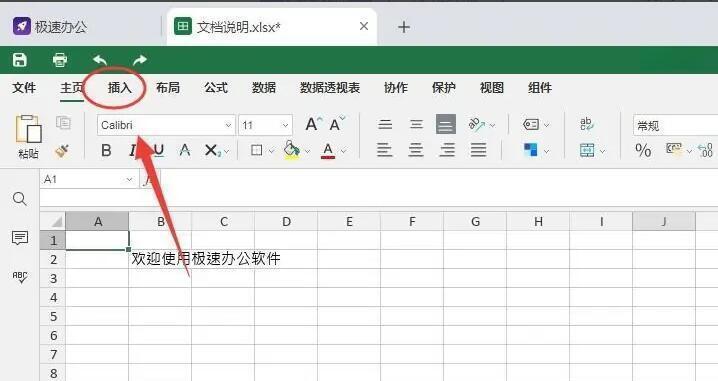The width and height of the screenshot is (718, 381).
Task: Toggle italic formatting
Action: pyautogui.click(x=133, y=150)
